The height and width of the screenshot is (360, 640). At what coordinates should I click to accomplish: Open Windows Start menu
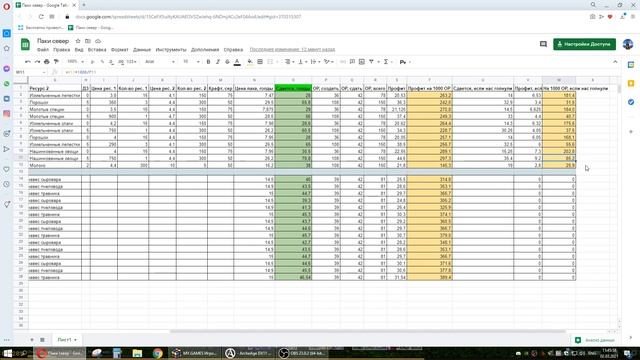coord(7,353)
